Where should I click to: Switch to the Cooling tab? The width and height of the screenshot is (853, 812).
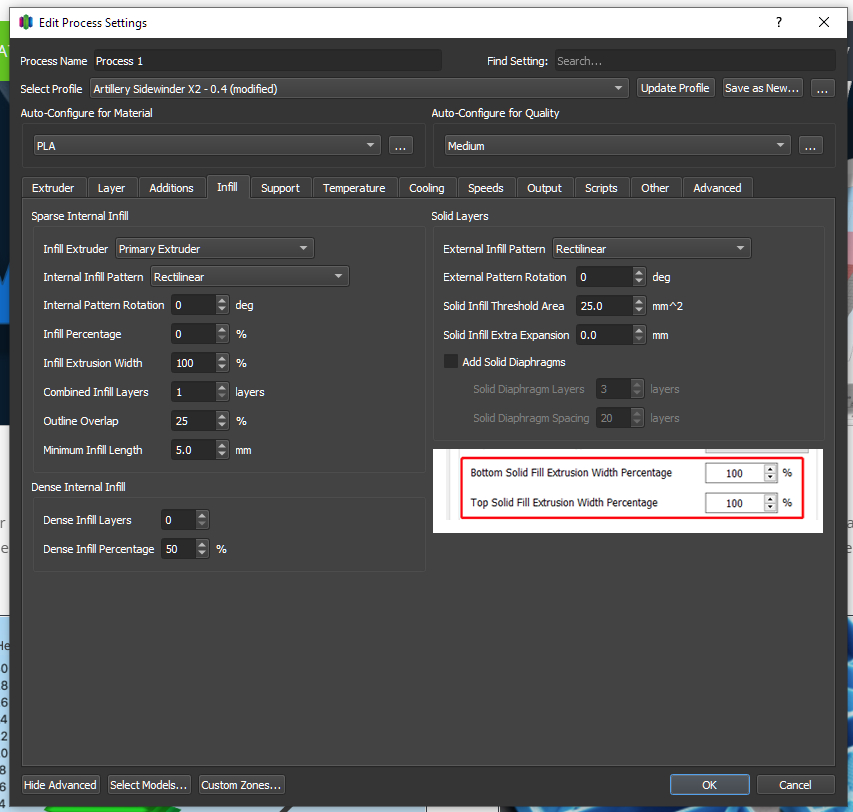[427, 188]
